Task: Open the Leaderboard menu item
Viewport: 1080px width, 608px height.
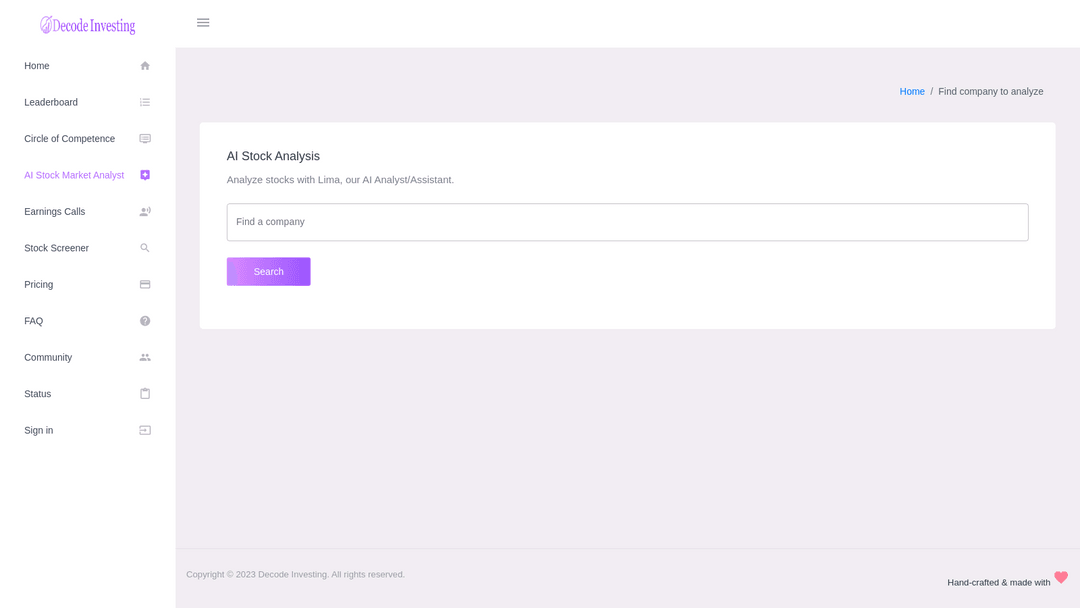Action: tap(51, 102)
